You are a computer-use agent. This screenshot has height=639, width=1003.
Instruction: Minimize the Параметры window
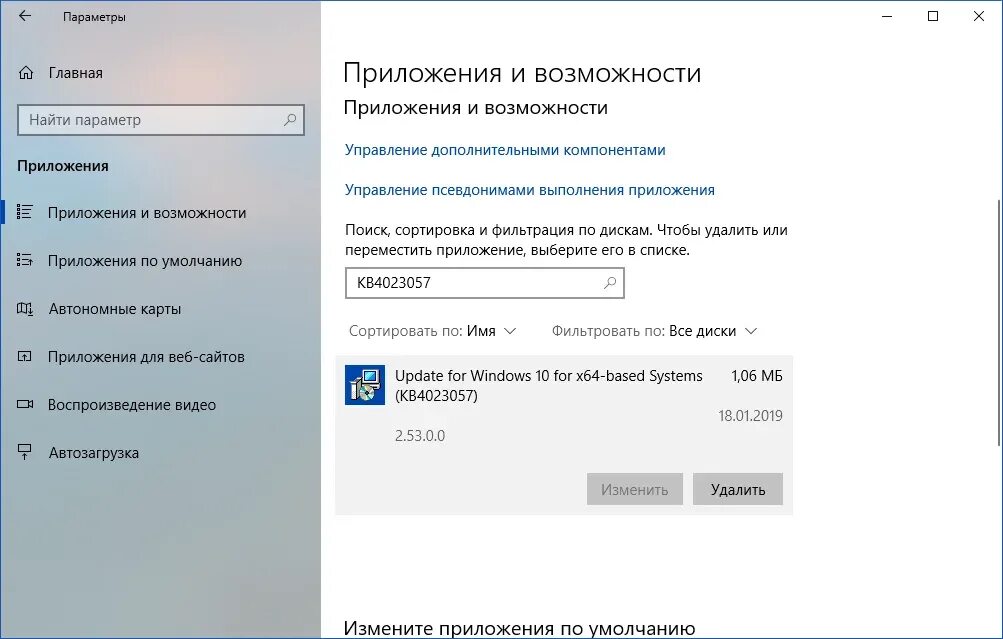pos(887,17)
